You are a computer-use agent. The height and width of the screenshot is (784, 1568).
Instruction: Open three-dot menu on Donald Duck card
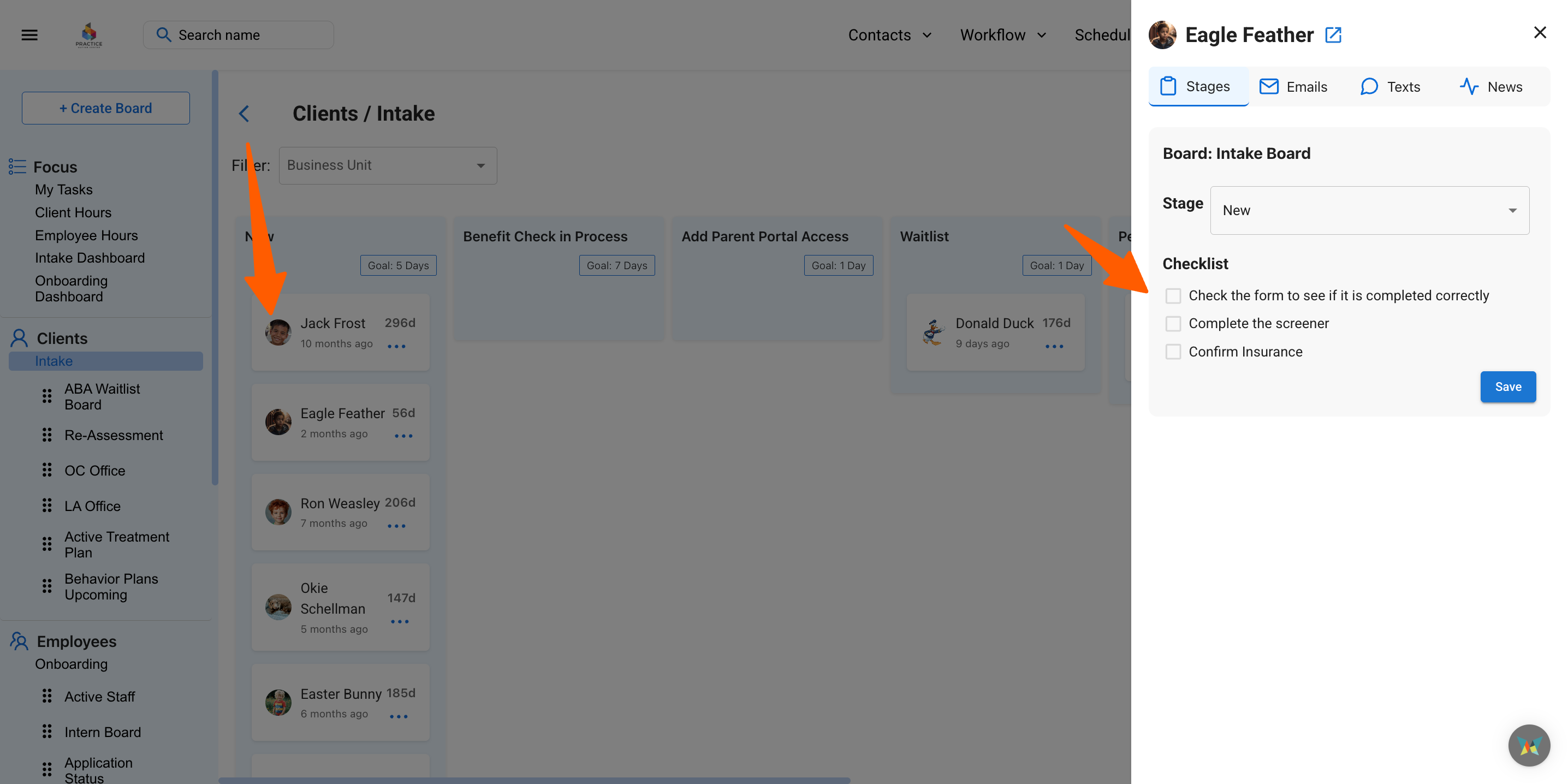point(1054,346)
